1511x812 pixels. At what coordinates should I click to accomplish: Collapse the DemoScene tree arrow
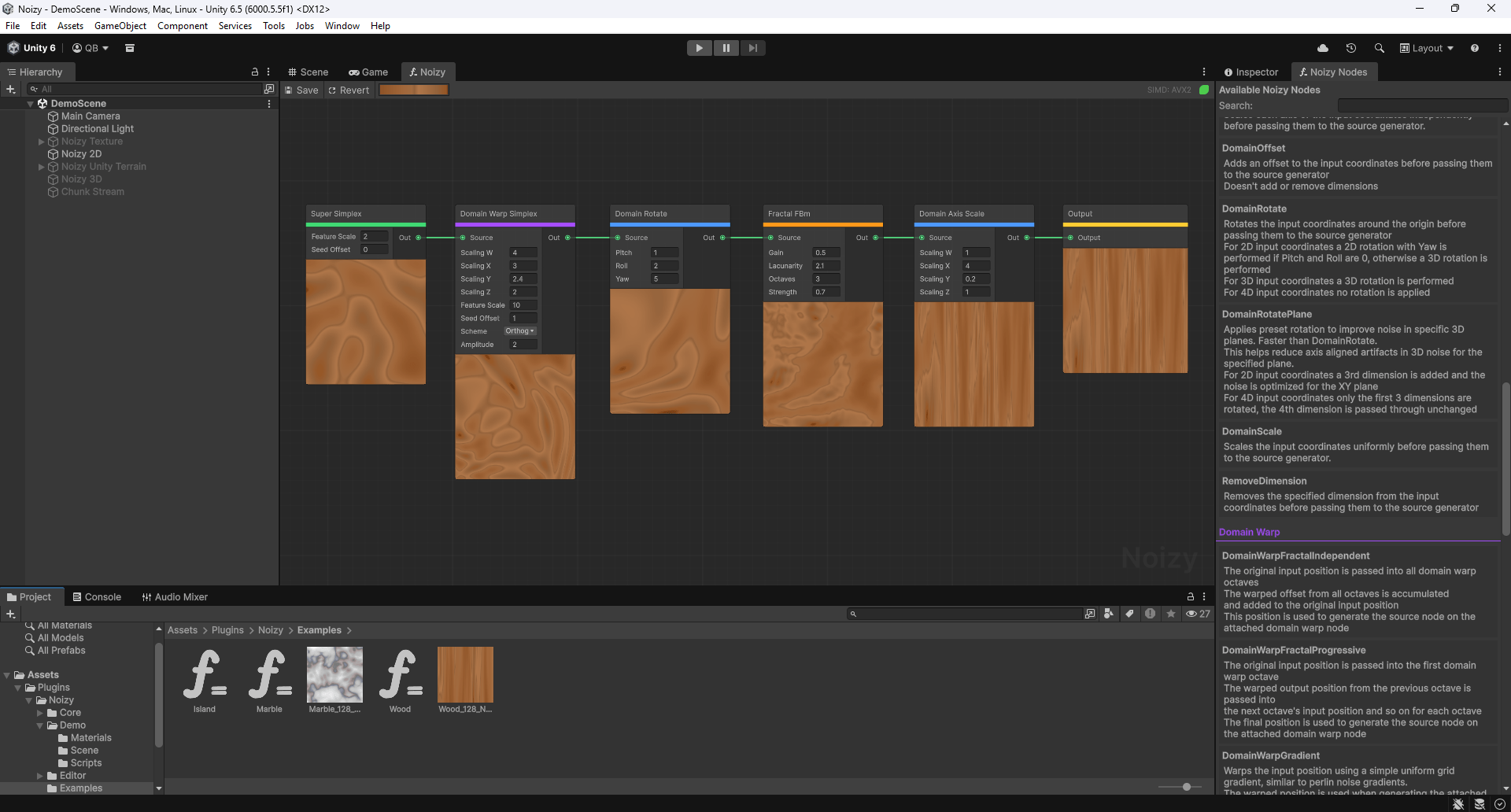click(x=31, y=104)
